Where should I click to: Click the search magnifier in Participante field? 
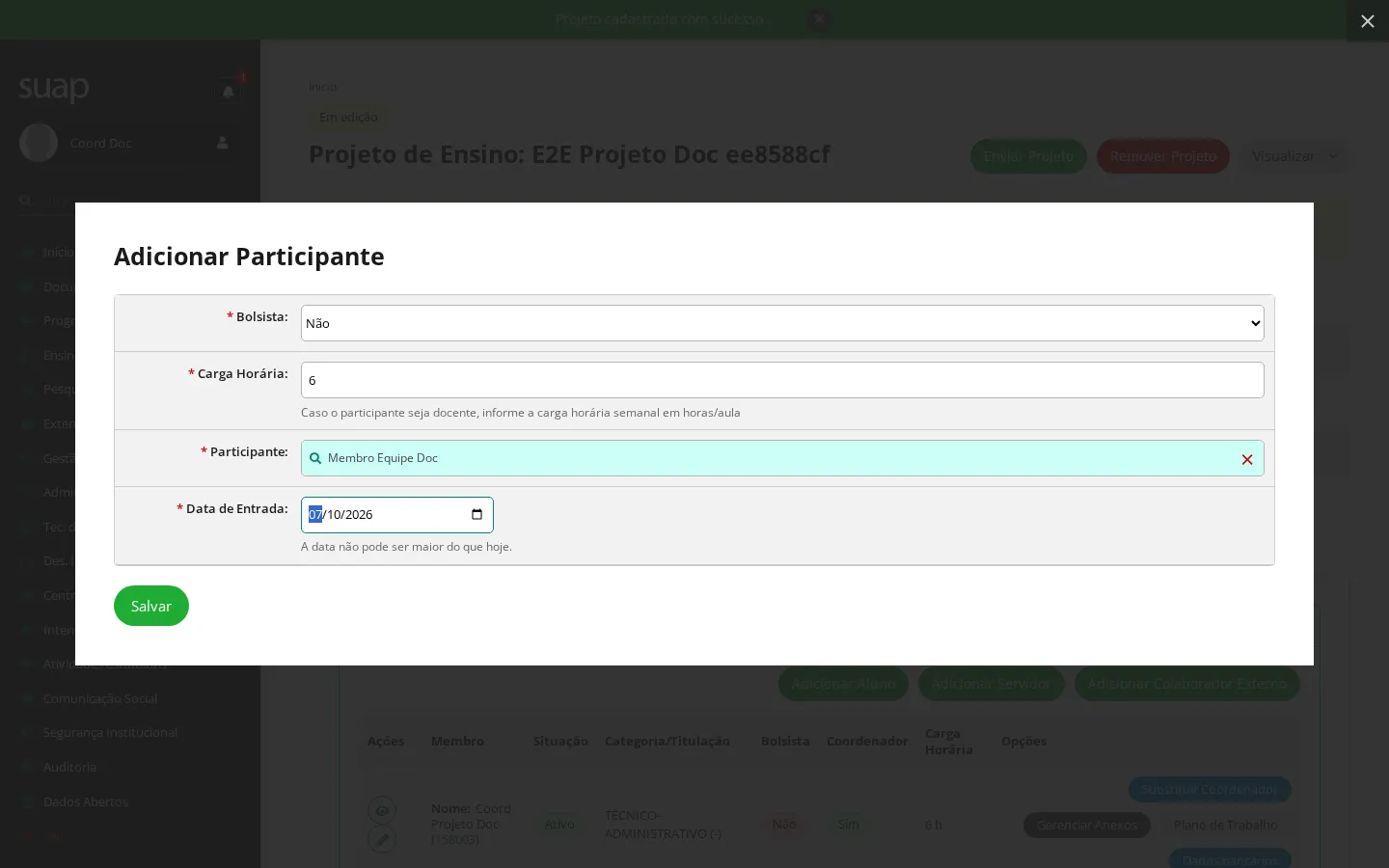[315, 458]
